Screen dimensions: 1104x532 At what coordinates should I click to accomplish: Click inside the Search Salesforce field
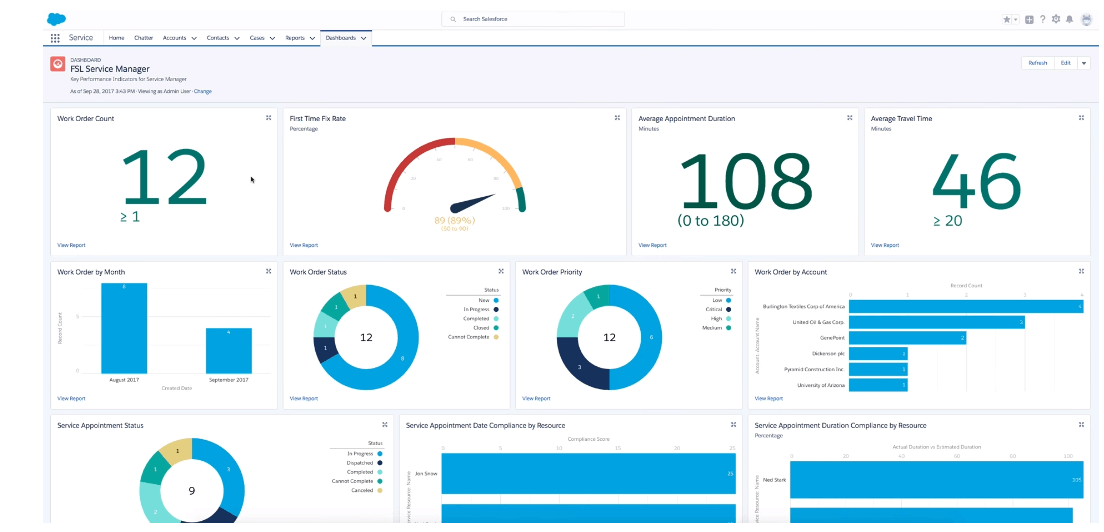[x=533, y=19]
